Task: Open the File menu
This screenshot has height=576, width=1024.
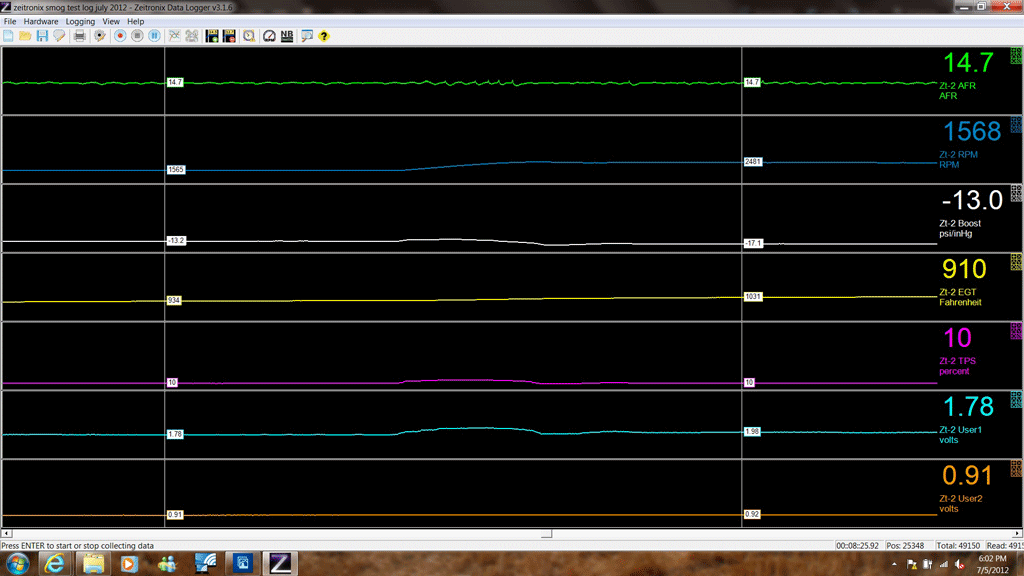Action: [x=10, y=22]
